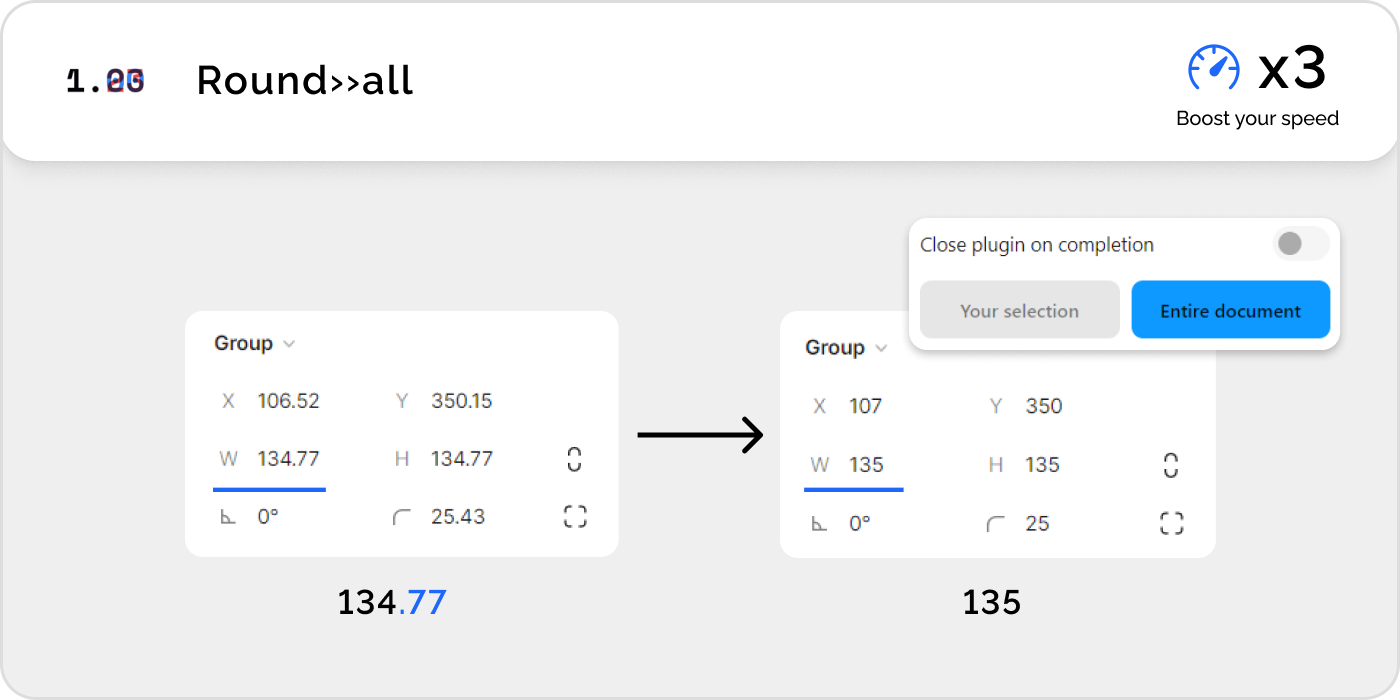Click the speedometer boost icon
This screenshot has width=1400, height=700.
coord(1214,68)
